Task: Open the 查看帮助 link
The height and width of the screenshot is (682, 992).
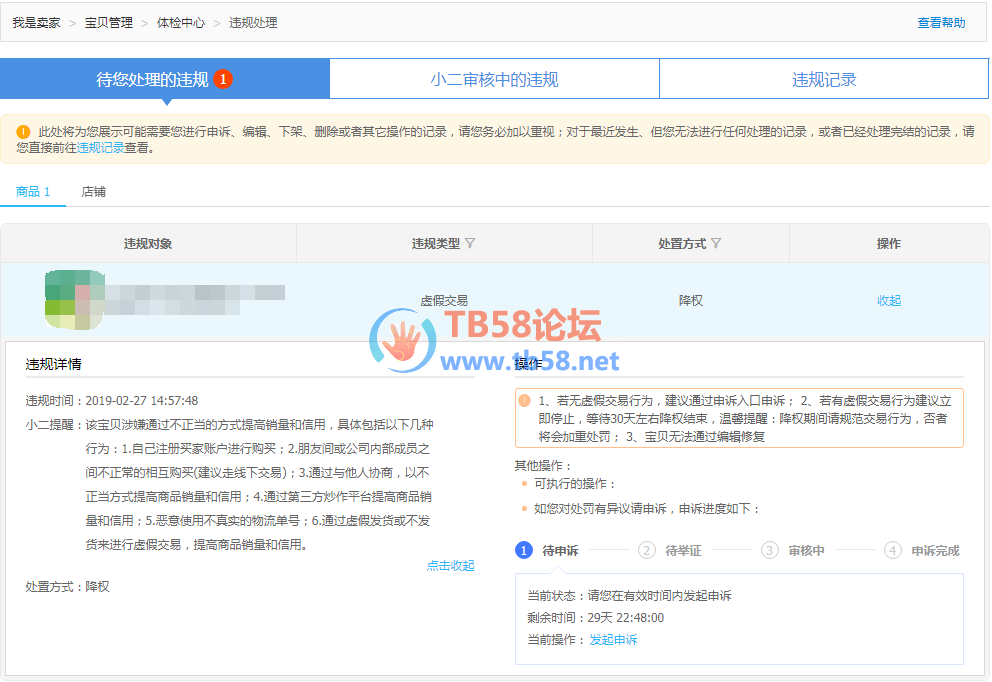Action: point(941,23)
